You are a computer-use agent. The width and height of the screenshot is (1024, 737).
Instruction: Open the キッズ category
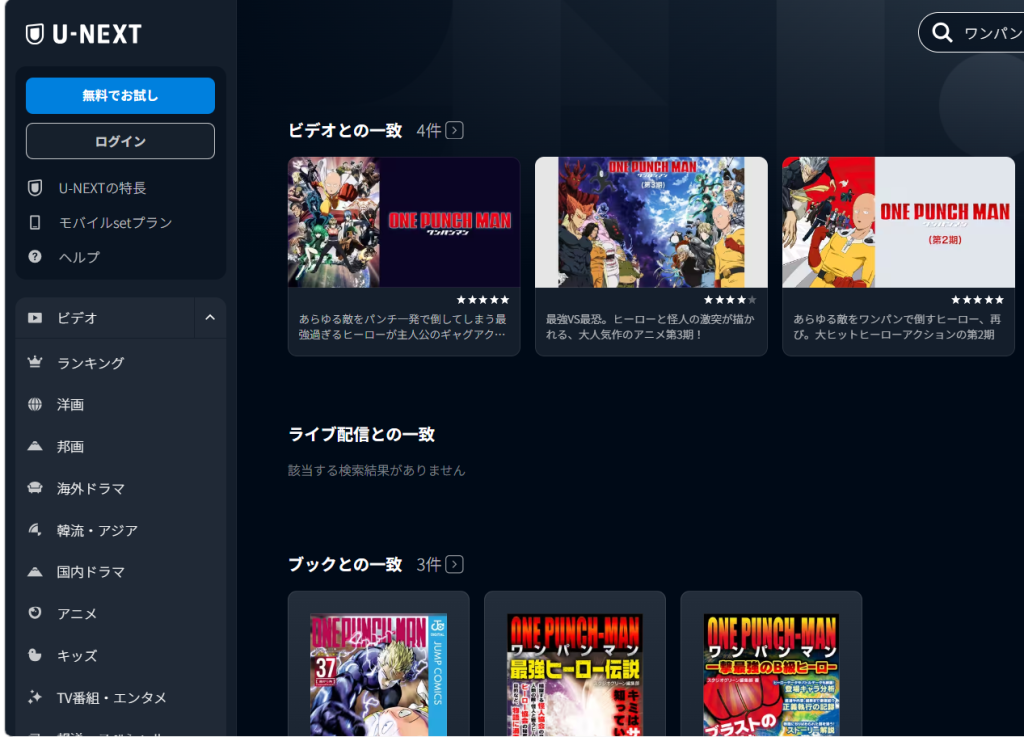(x=77, y=656)
